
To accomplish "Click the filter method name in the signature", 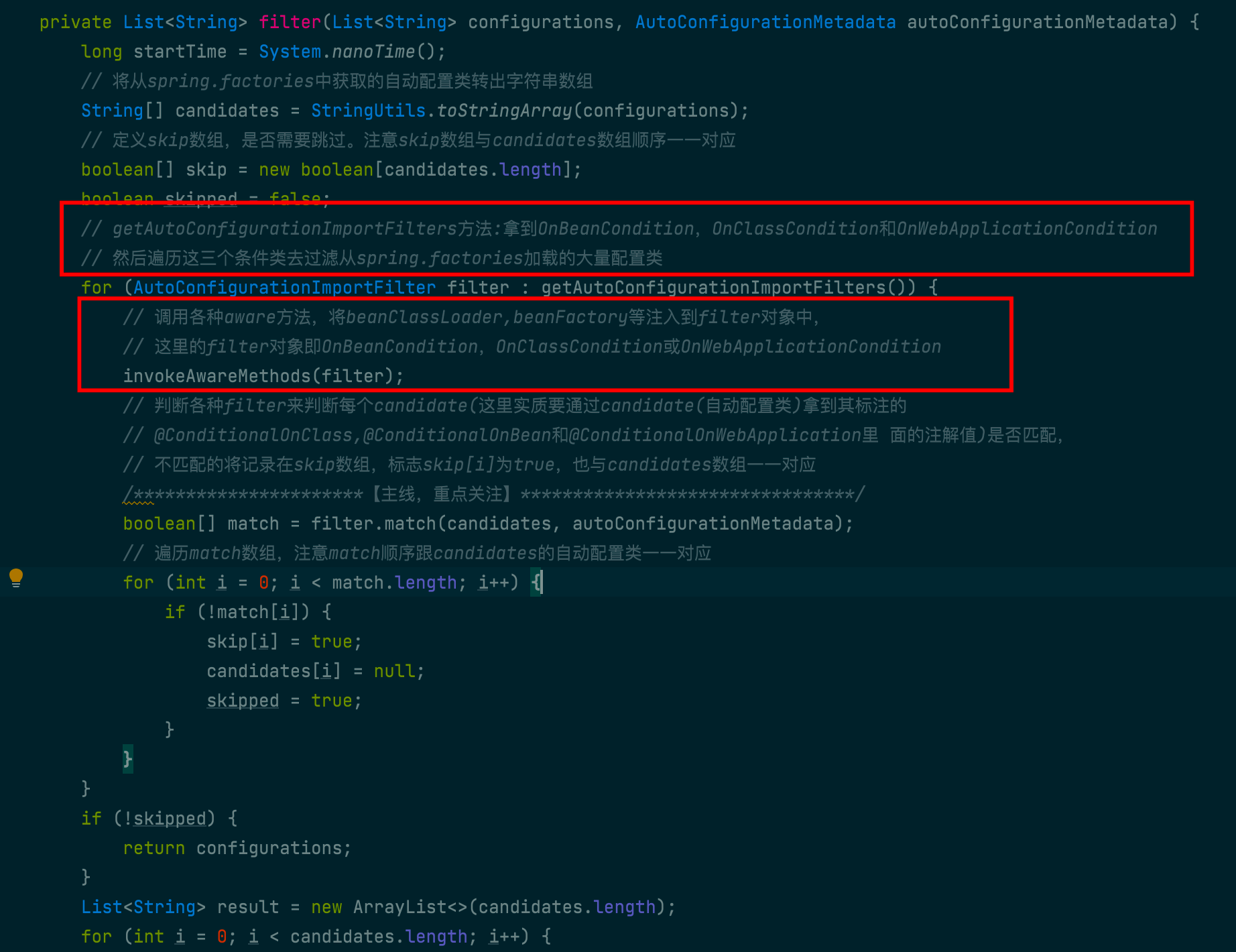I will pyautogui.click(x=290, y=22).
